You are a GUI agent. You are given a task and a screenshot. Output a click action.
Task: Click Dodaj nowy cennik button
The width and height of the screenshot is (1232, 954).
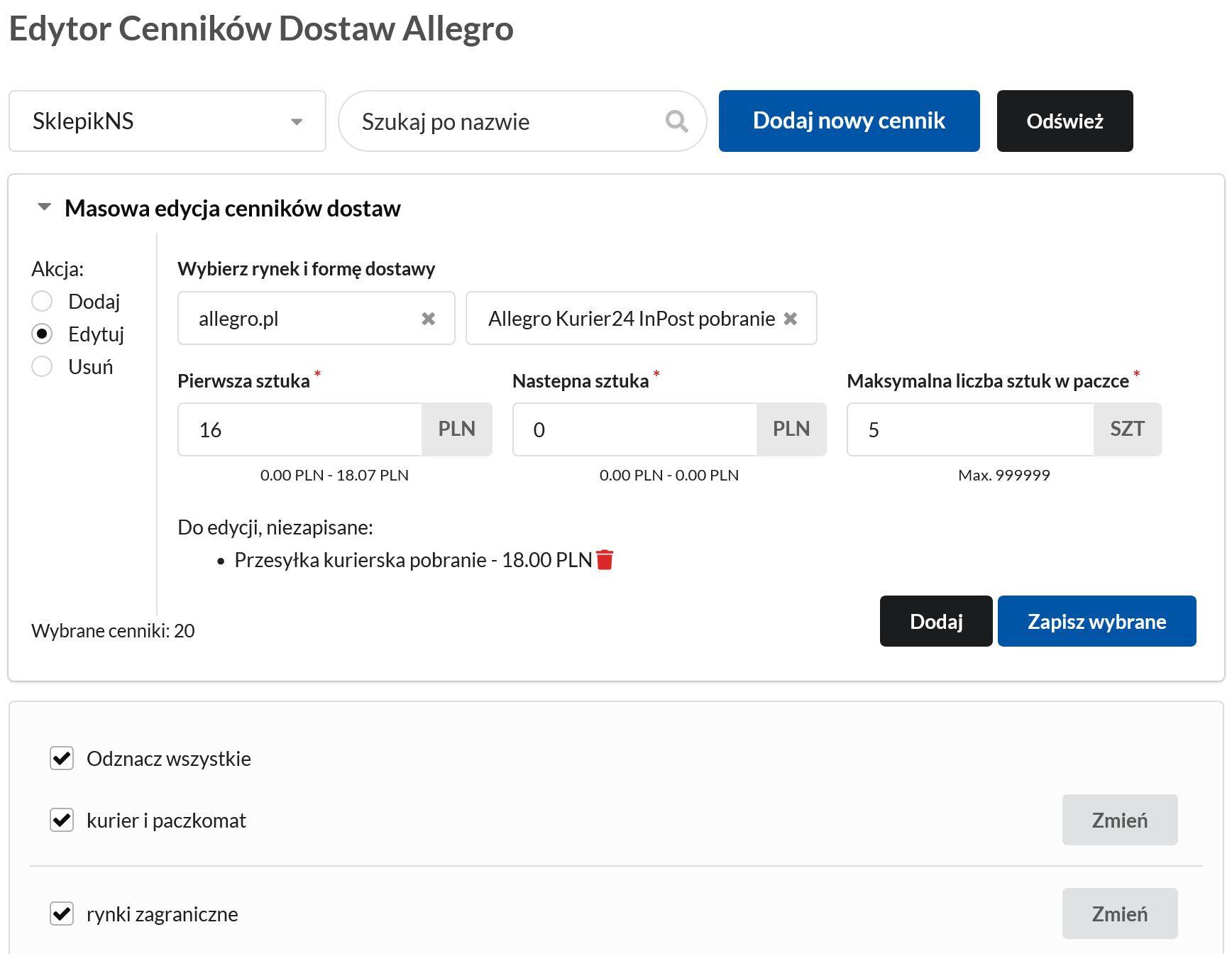[x=849, y=121]
